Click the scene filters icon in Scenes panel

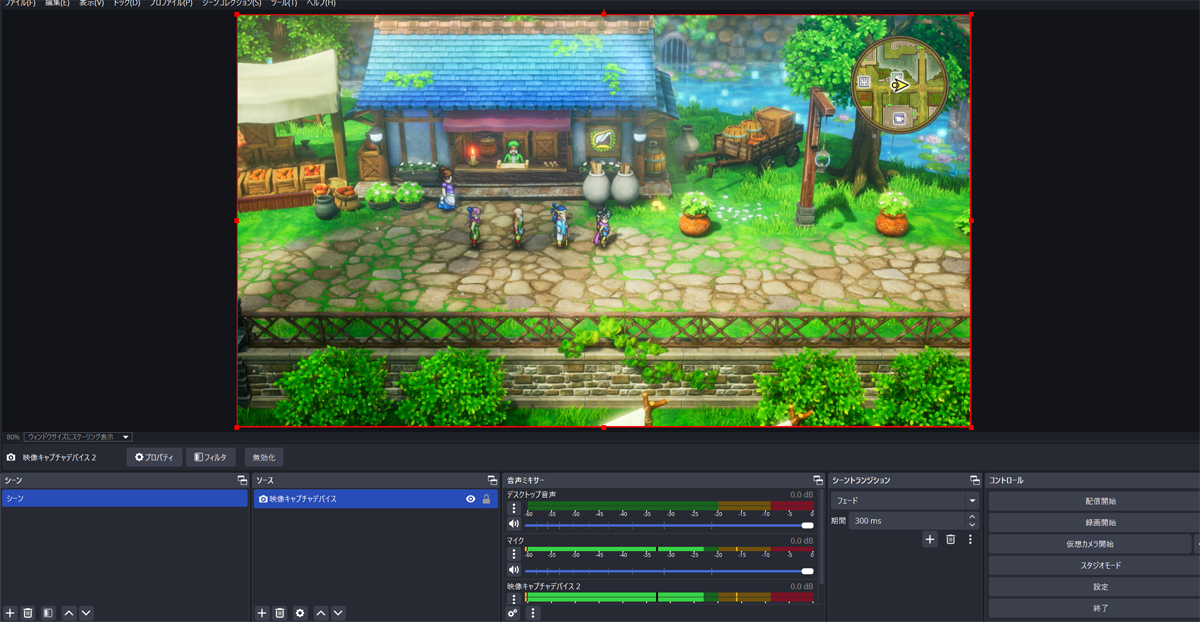pyautogui.click(x=47, y=613)
